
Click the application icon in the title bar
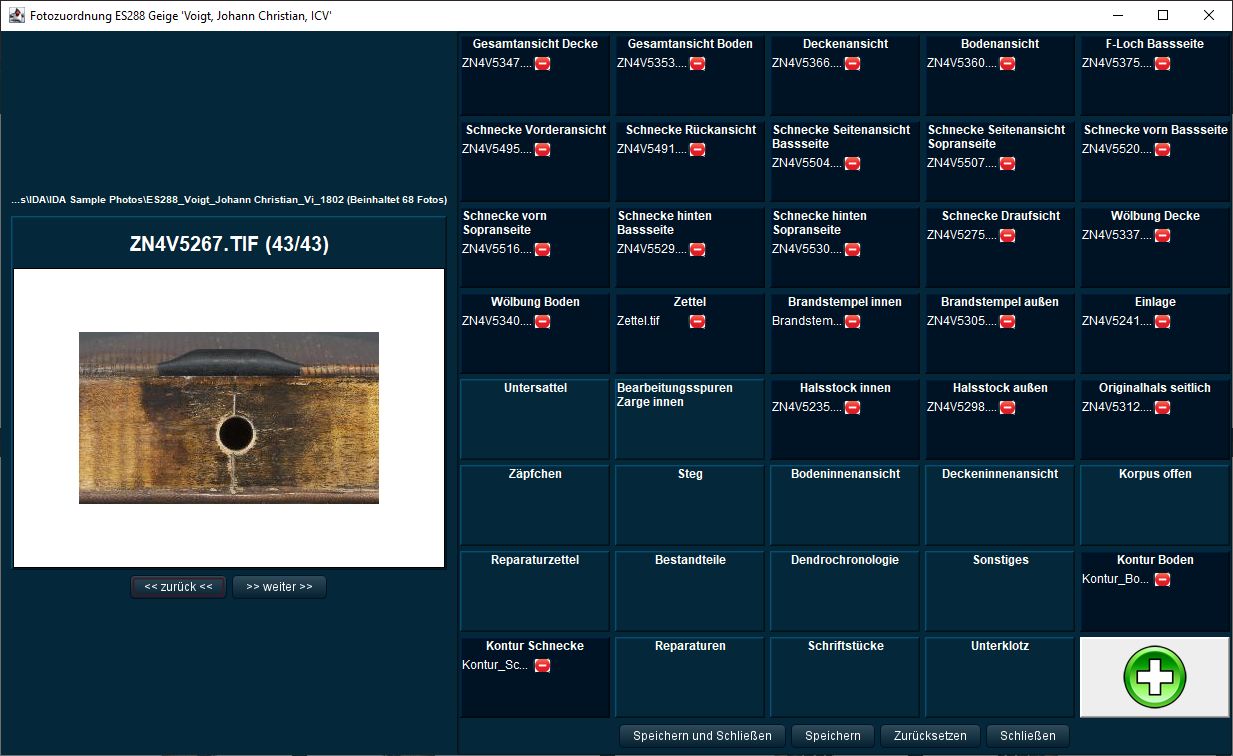pos(16,15)
